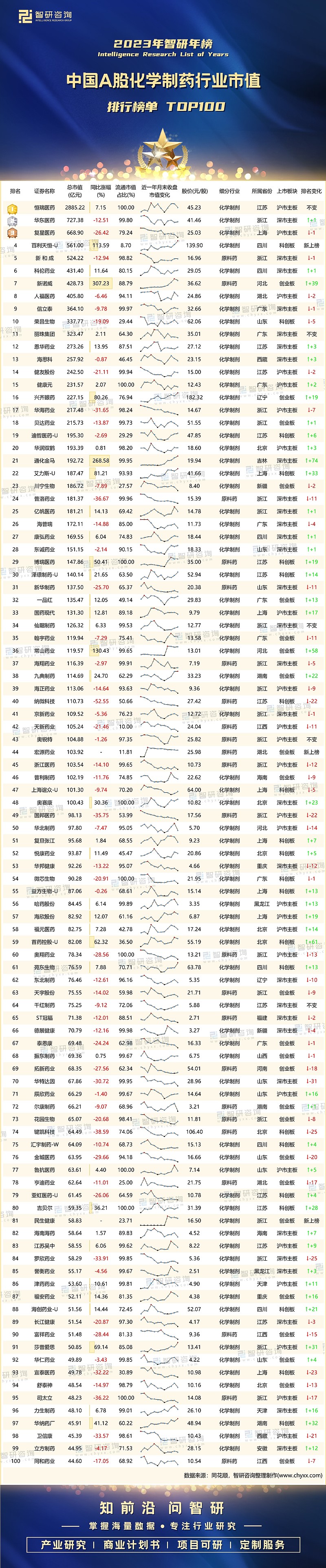The height and width of the screenshot is (1568, 326).
Task: Select the silver rank 2 medal icon
Action: [12, 221]
